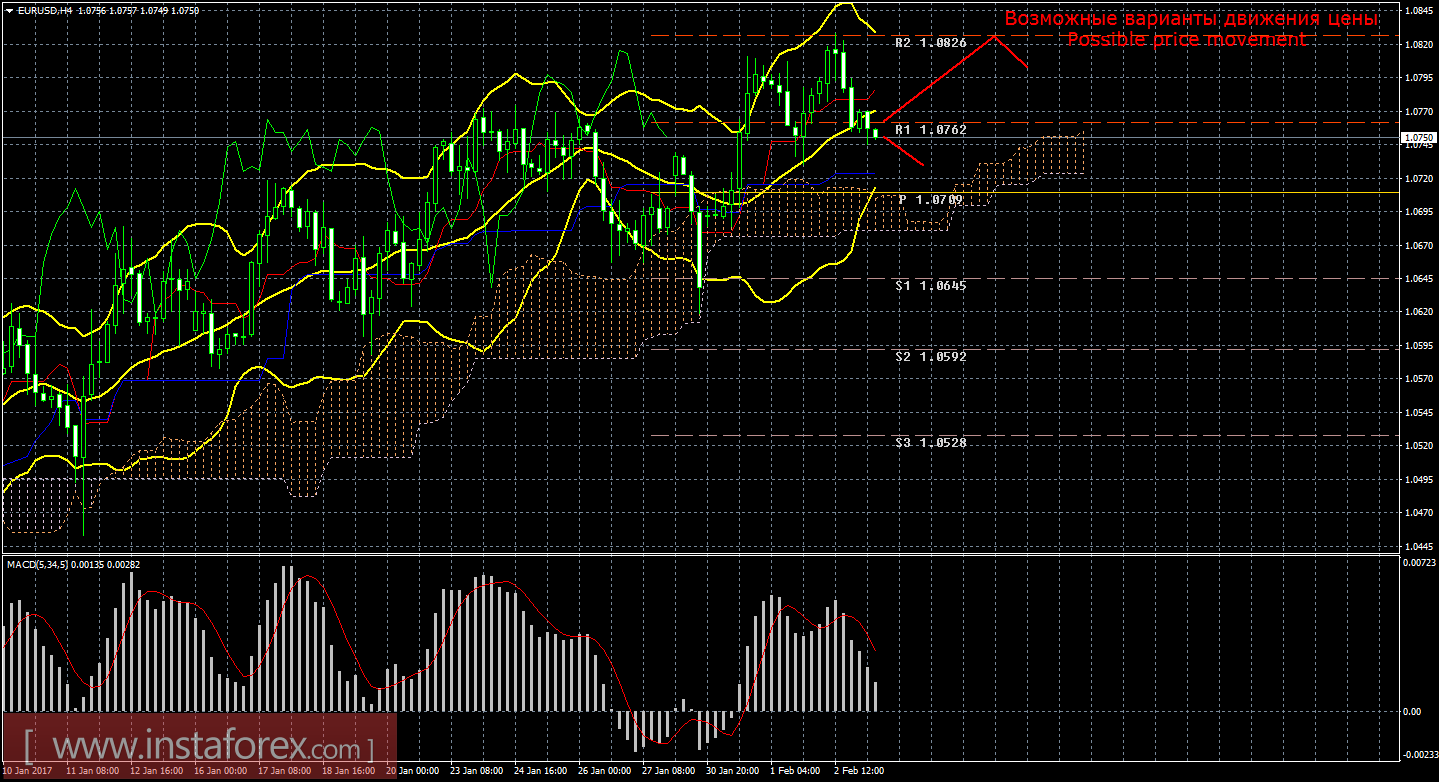Click the 10 Jan 2017 date label
The width and height of the screenshot is (1439, 782).
click(x=29, y=772)
